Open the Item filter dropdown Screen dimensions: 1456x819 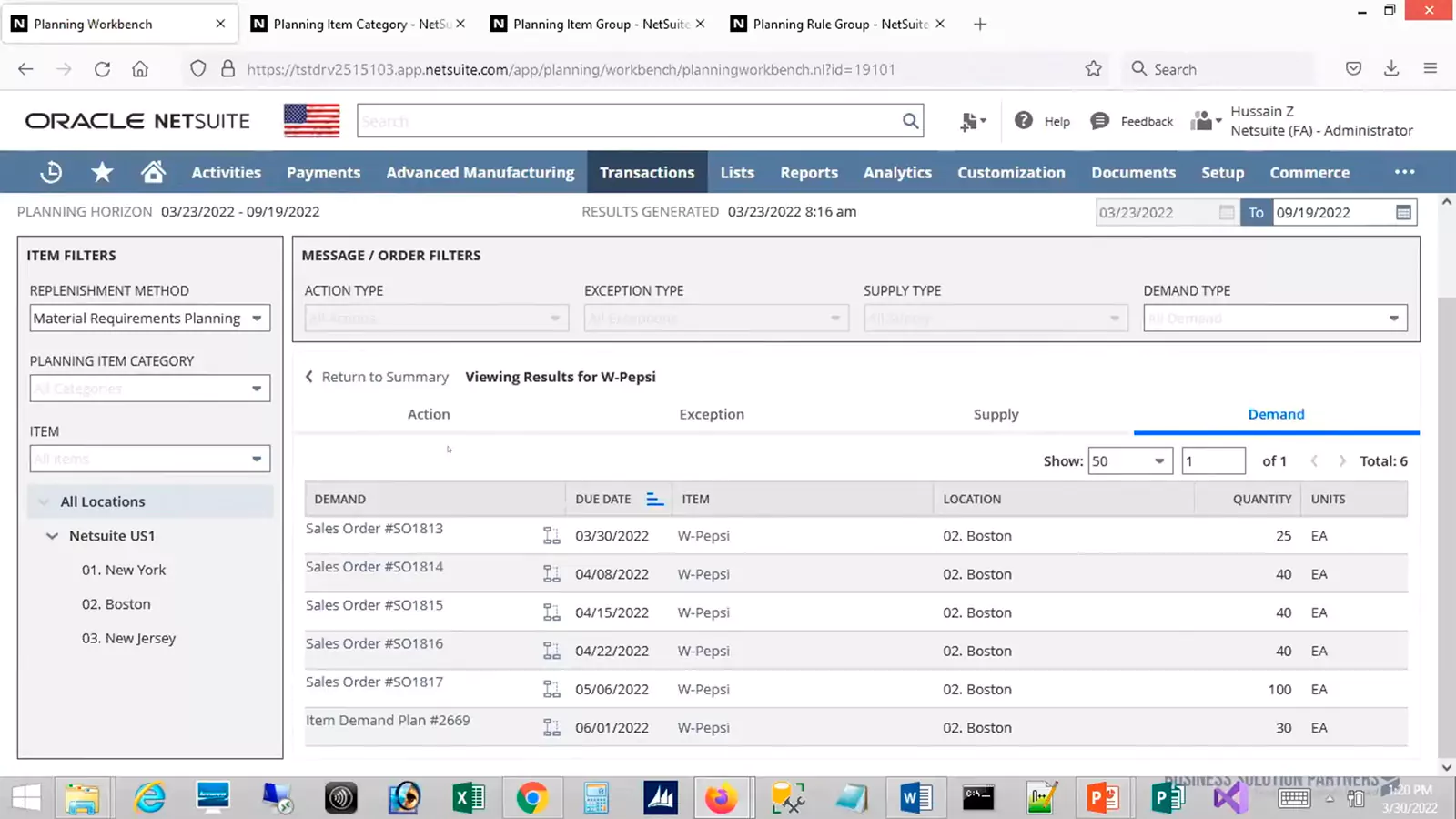pos(150,459)
